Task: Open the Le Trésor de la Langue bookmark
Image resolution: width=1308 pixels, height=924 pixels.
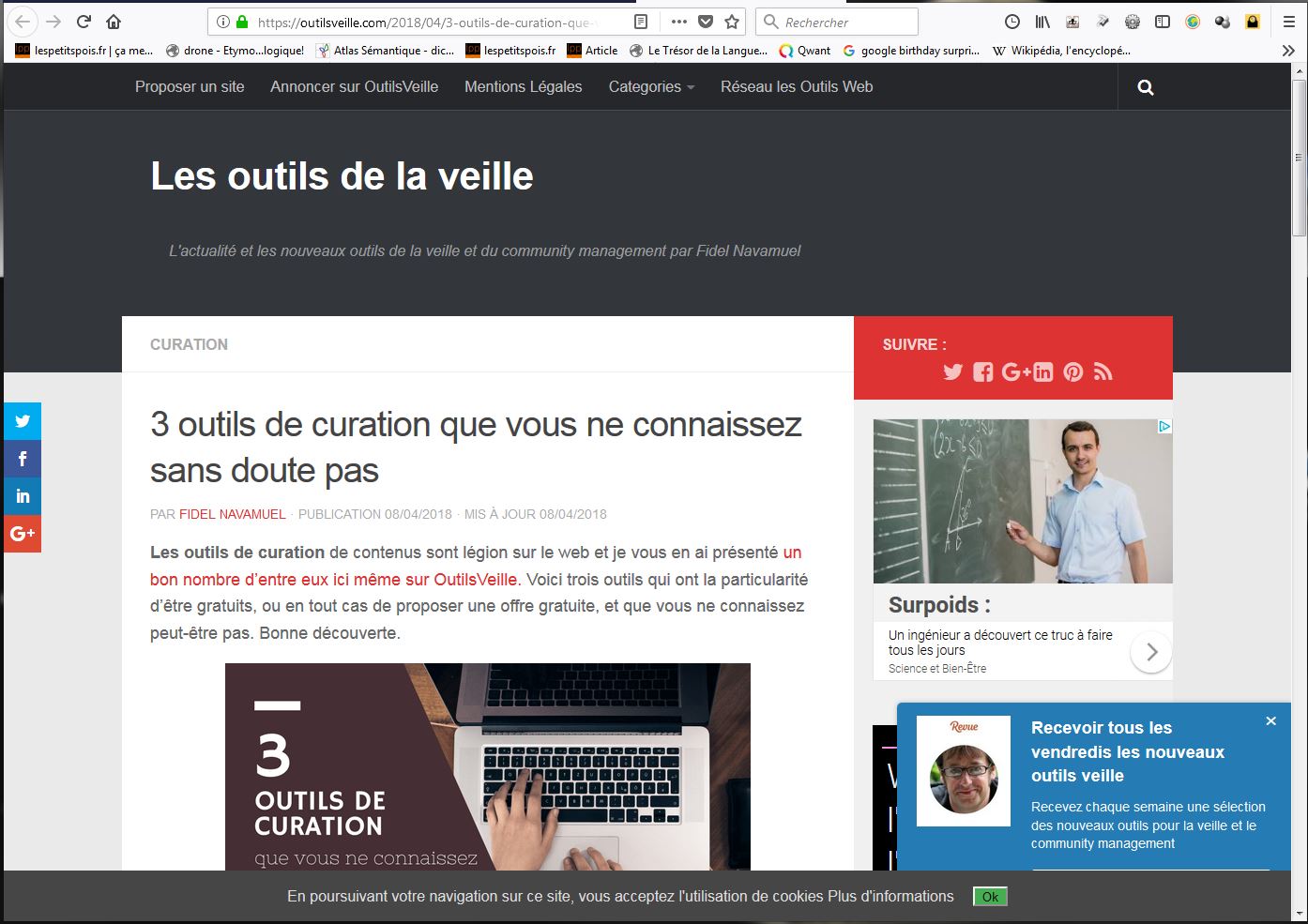Action: click(699, 51)
